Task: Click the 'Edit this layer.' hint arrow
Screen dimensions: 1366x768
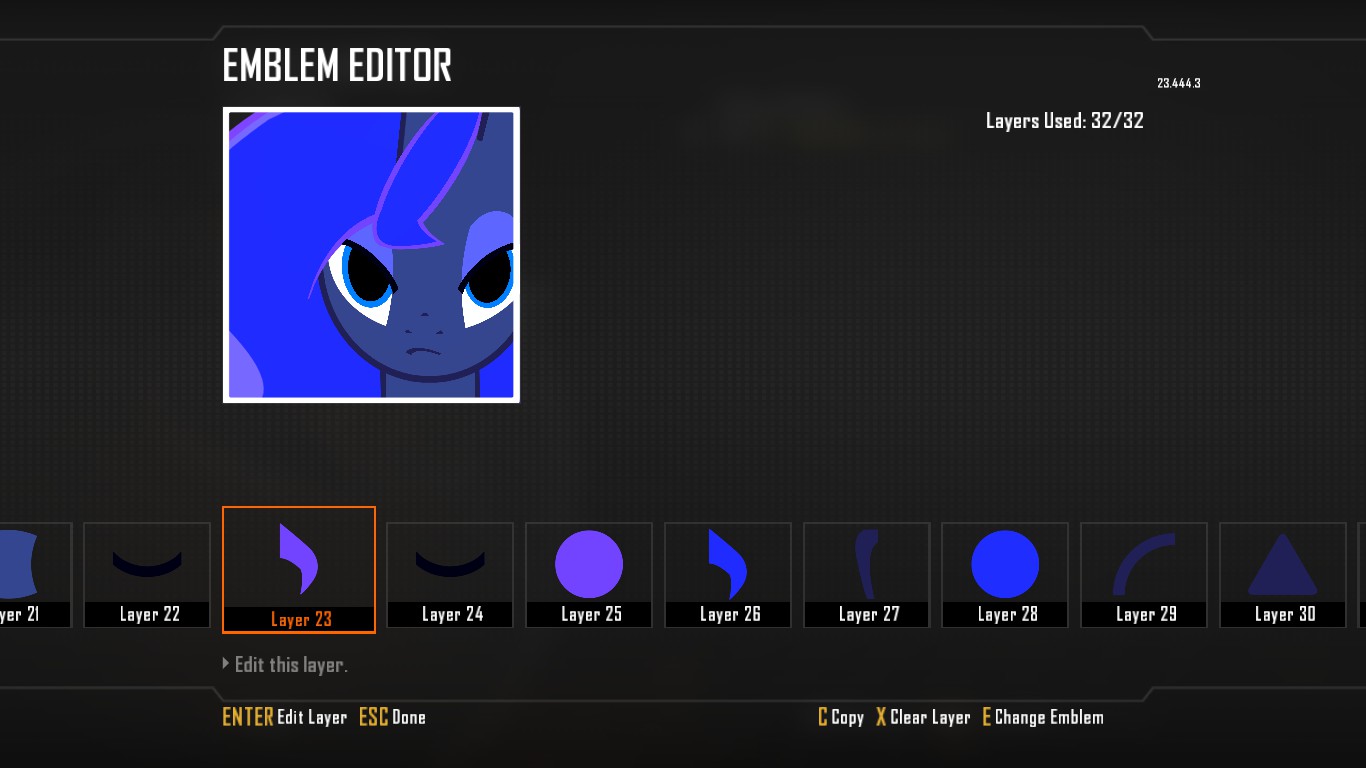Action: pyautogui.click(x=227, y=663)
